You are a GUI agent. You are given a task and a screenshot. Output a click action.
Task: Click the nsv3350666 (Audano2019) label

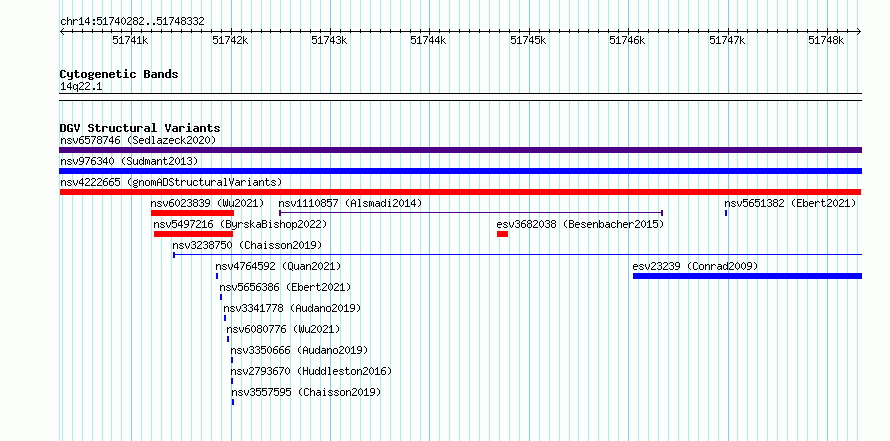[x=299, y=350]
